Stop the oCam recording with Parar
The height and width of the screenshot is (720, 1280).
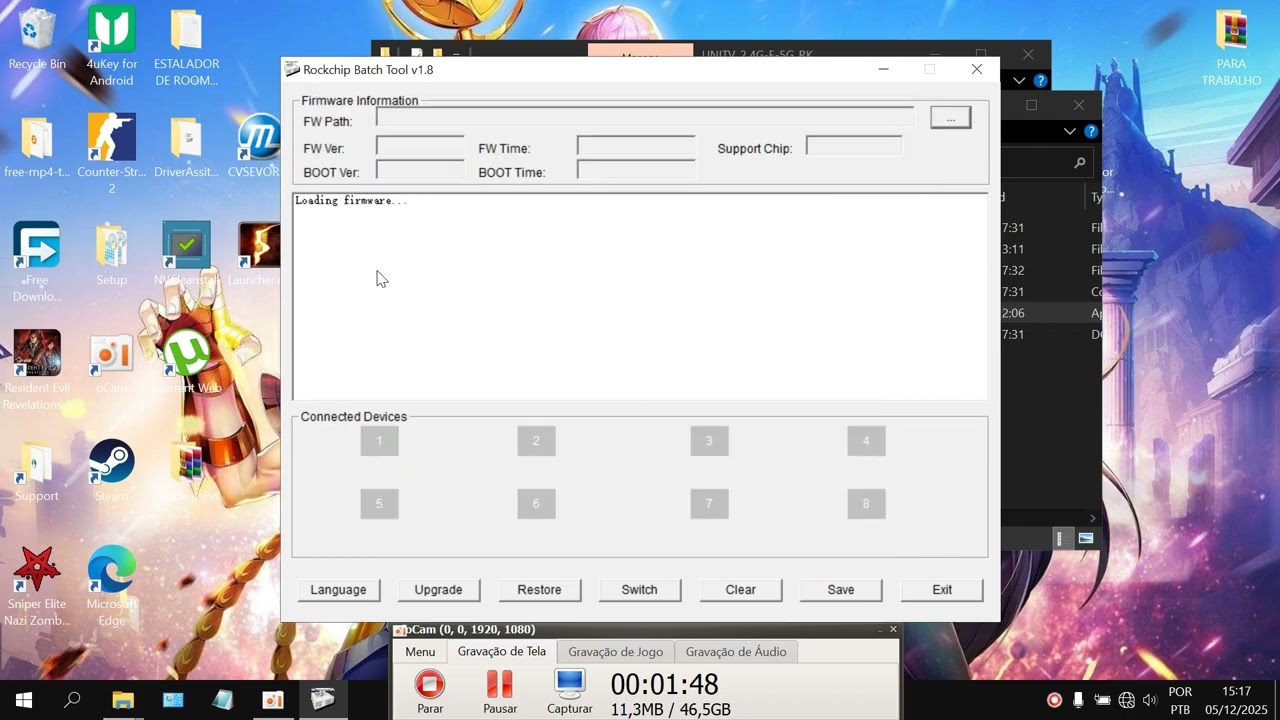click(430, 692)
